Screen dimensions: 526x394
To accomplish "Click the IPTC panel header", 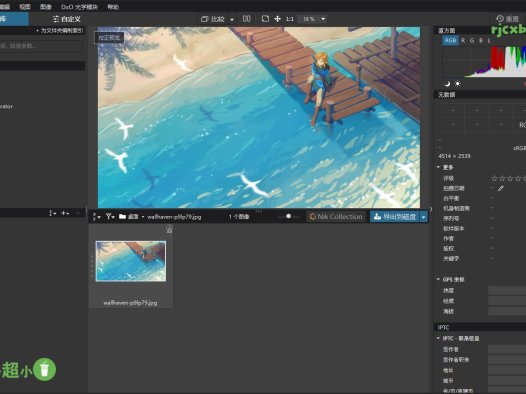I will [x=480, y=327].
